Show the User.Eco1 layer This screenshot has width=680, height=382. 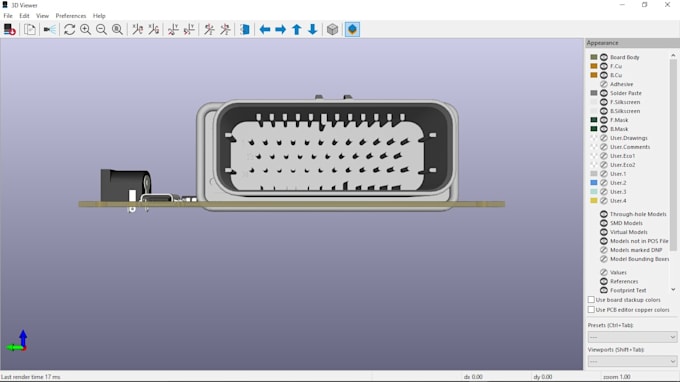(604, 156)
